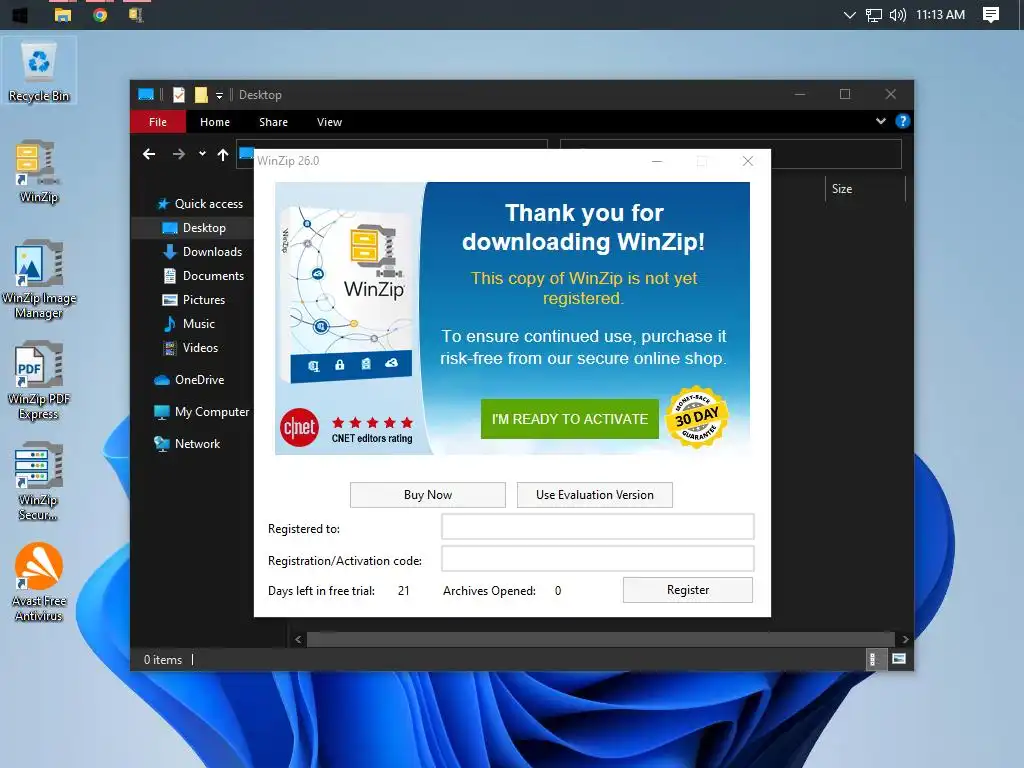
Task: Click the Register button
Action: click(x=688, y=590)
